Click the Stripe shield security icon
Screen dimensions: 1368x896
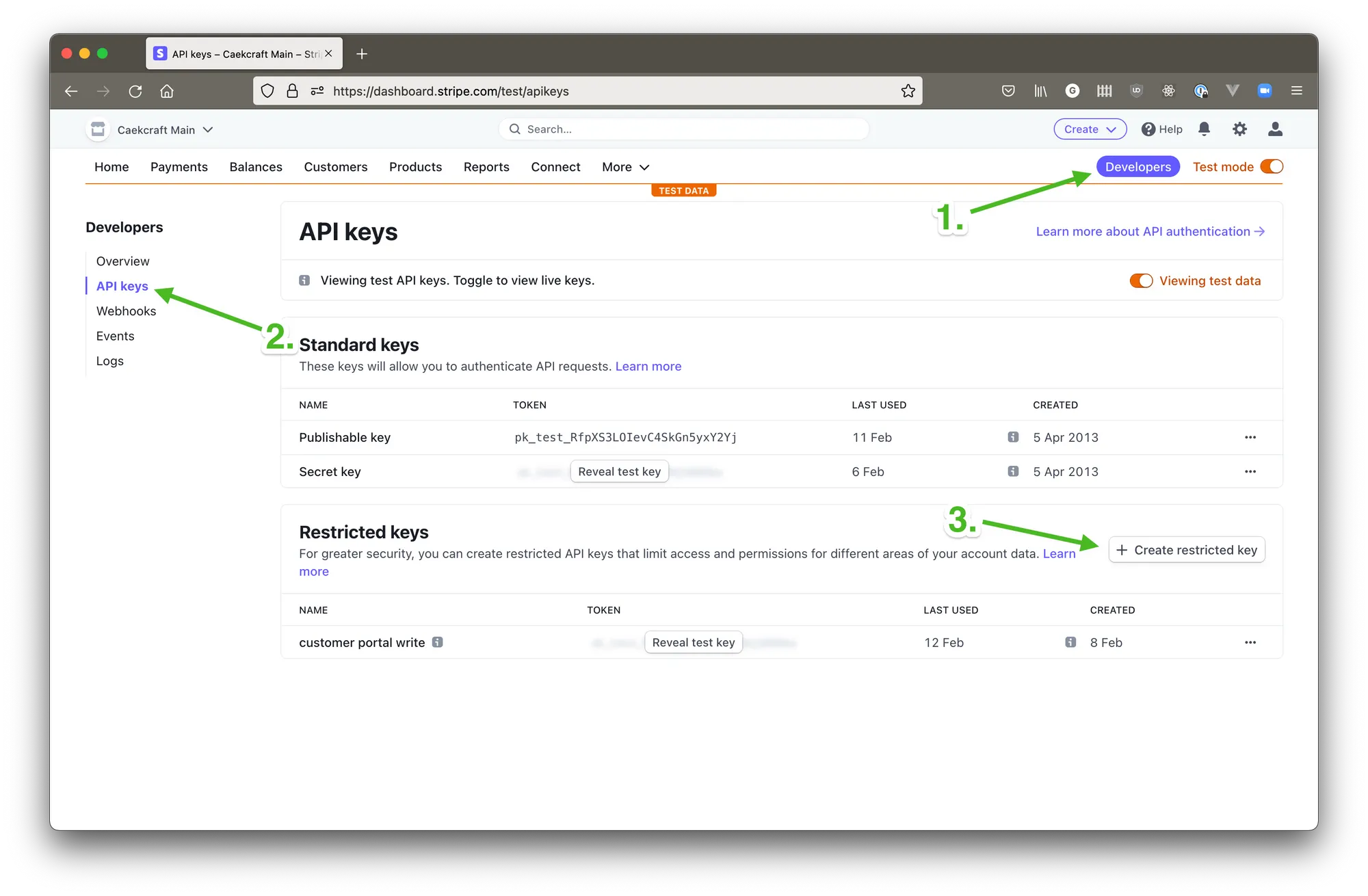click(x=269, y=91)
